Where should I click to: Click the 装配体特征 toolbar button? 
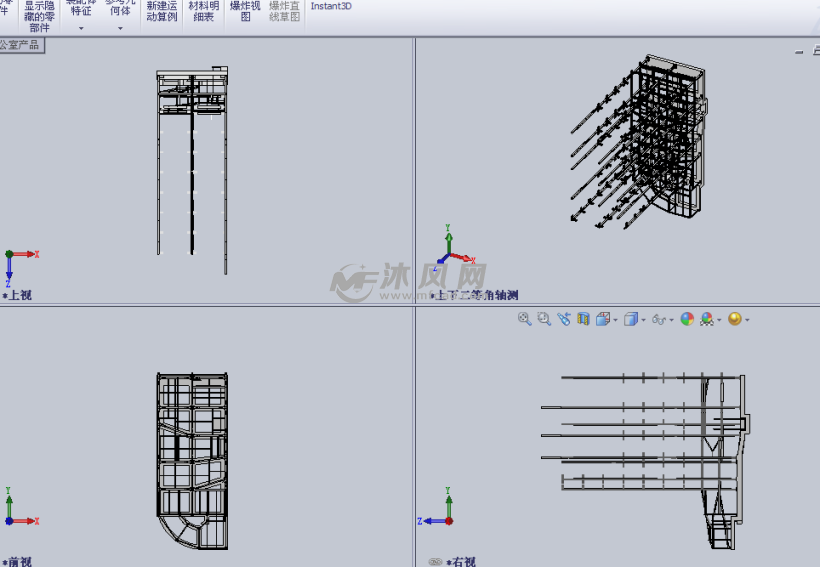(81, 8)
